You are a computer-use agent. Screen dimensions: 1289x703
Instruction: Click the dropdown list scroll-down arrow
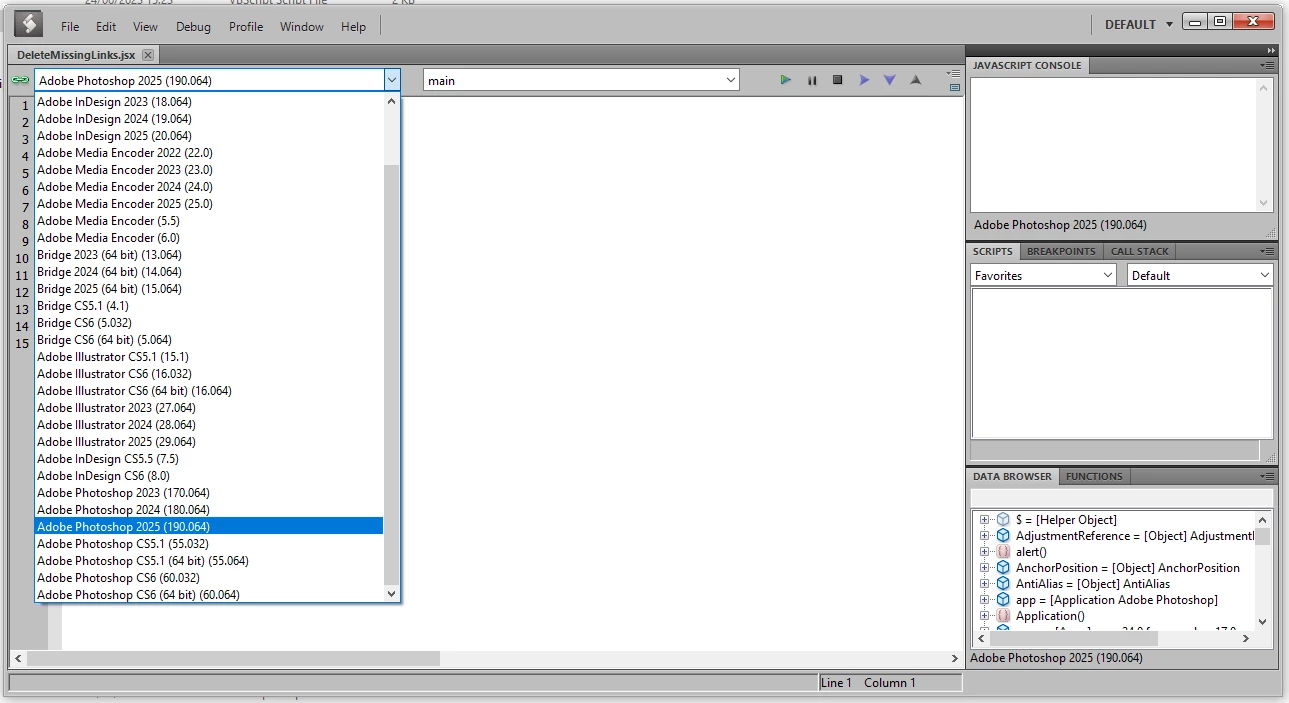tap(392, 594)
